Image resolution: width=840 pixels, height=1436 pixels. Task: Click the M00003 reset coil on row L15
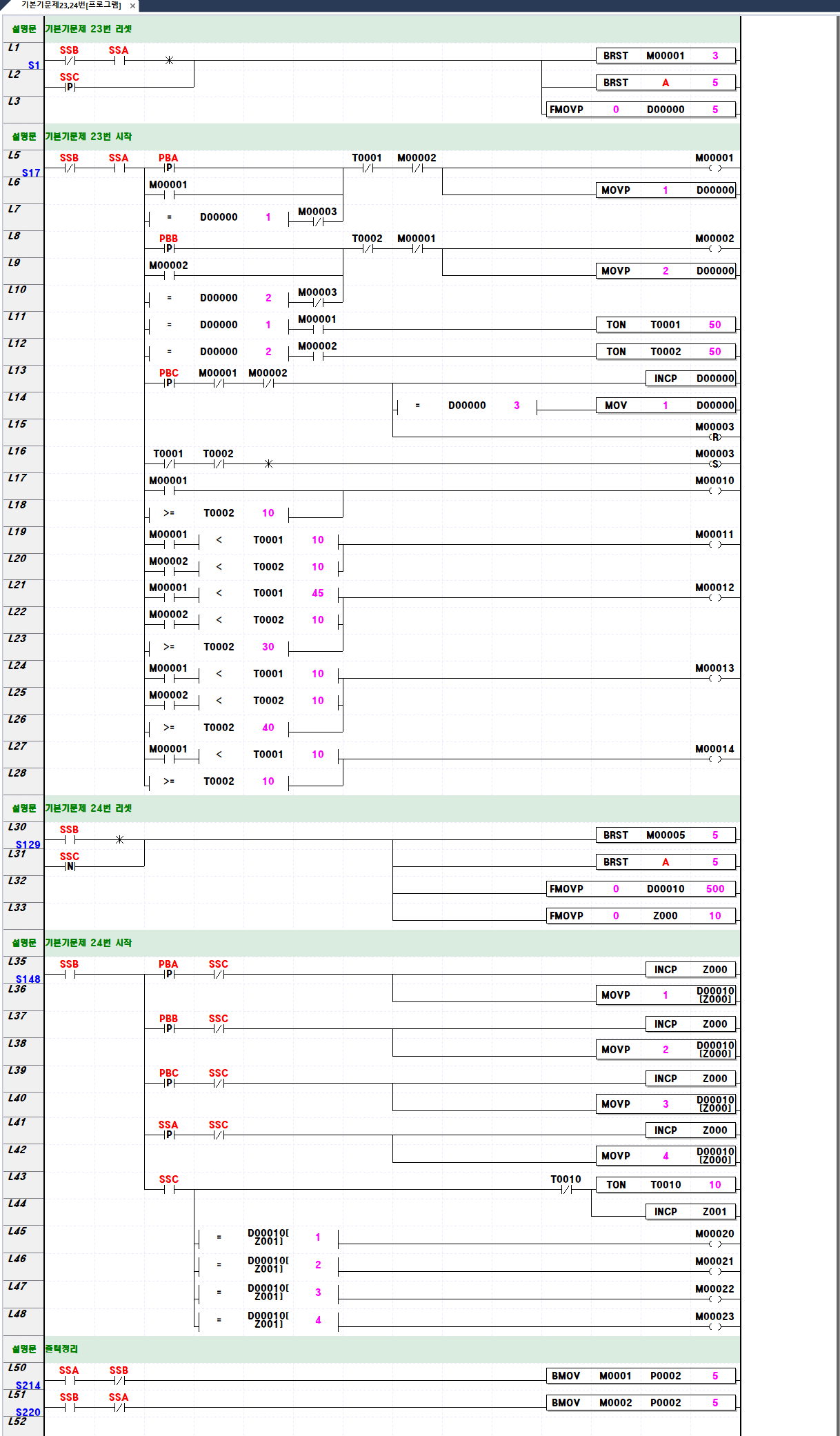715,437
